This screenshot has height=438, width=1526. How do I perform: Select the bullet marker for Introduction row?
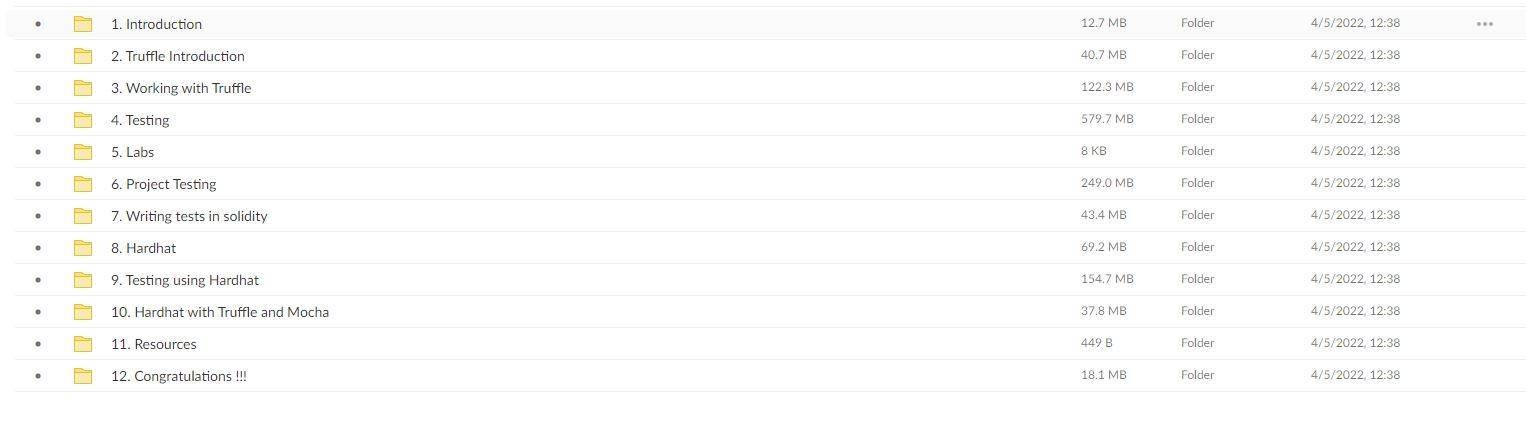[x=38, y=24]
